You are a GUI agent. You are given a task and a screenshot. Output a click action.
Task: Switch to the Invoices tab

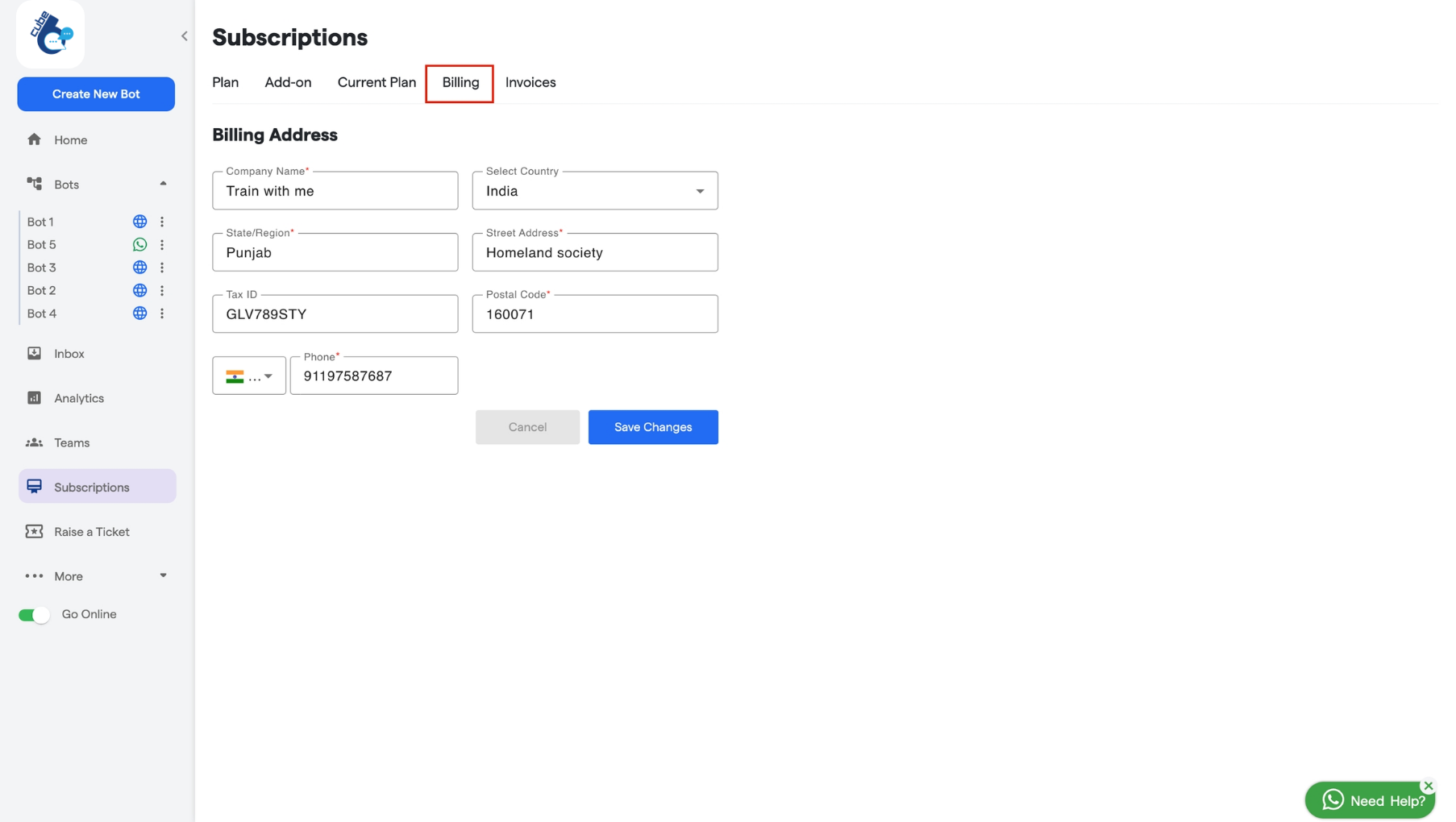530,82
